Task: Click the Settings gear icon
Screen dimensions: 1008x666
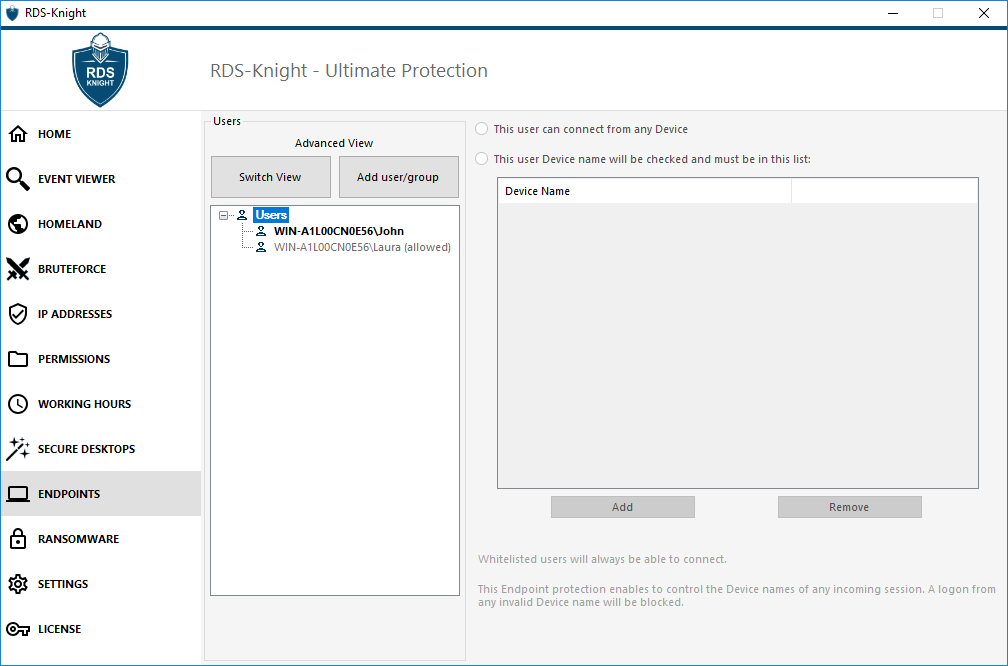Action: (18, 584)
